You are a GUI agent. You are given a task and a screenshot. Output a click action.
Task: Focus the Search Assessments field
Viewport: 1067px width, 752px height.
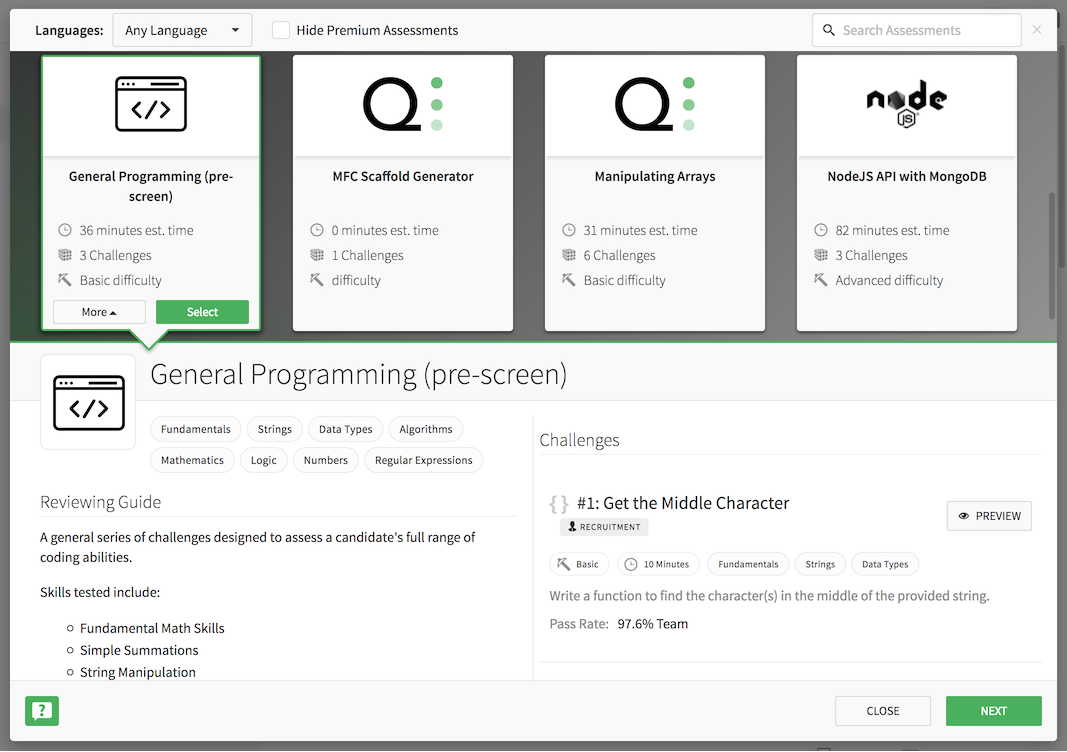(925, 31)
